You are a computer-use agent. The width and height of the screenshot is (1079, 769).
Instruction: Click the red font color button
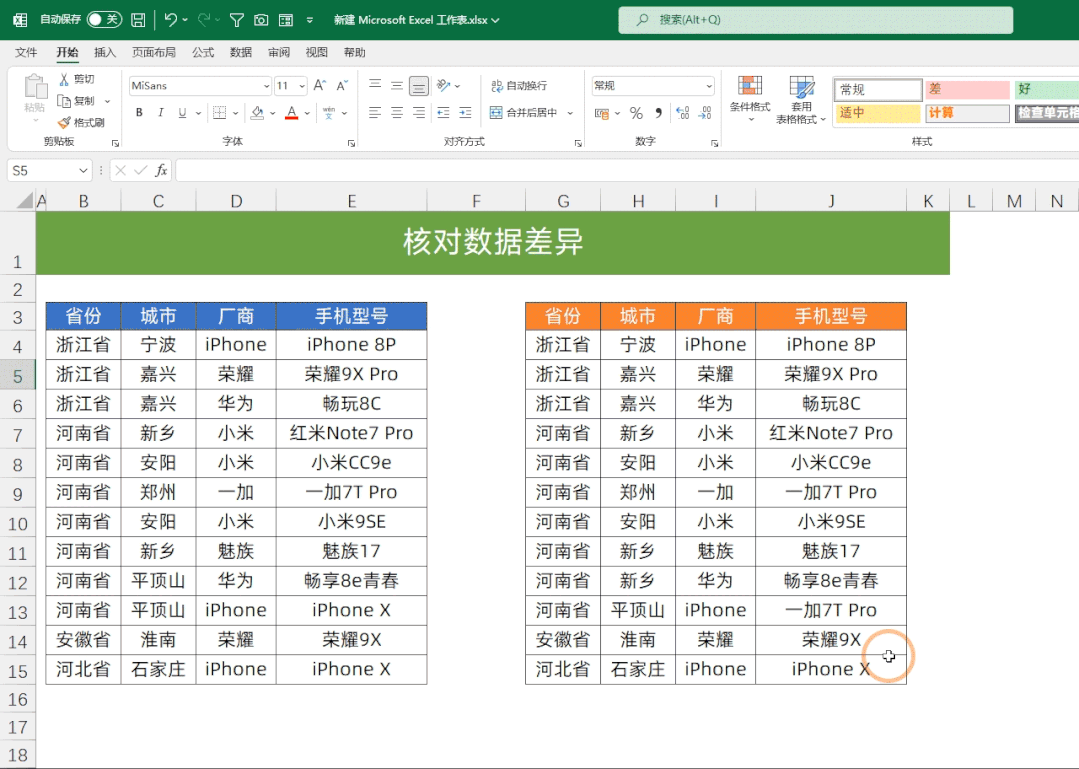292,113
